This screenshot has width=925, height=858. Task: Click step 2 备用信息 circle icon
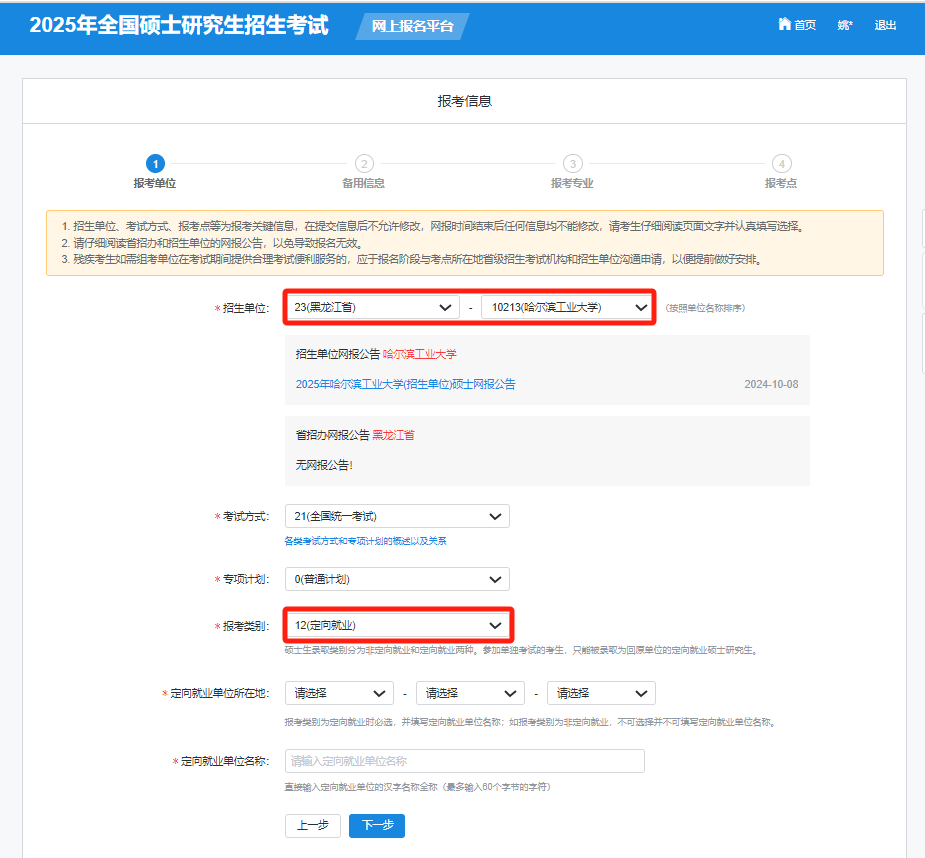tap(364, 164)
